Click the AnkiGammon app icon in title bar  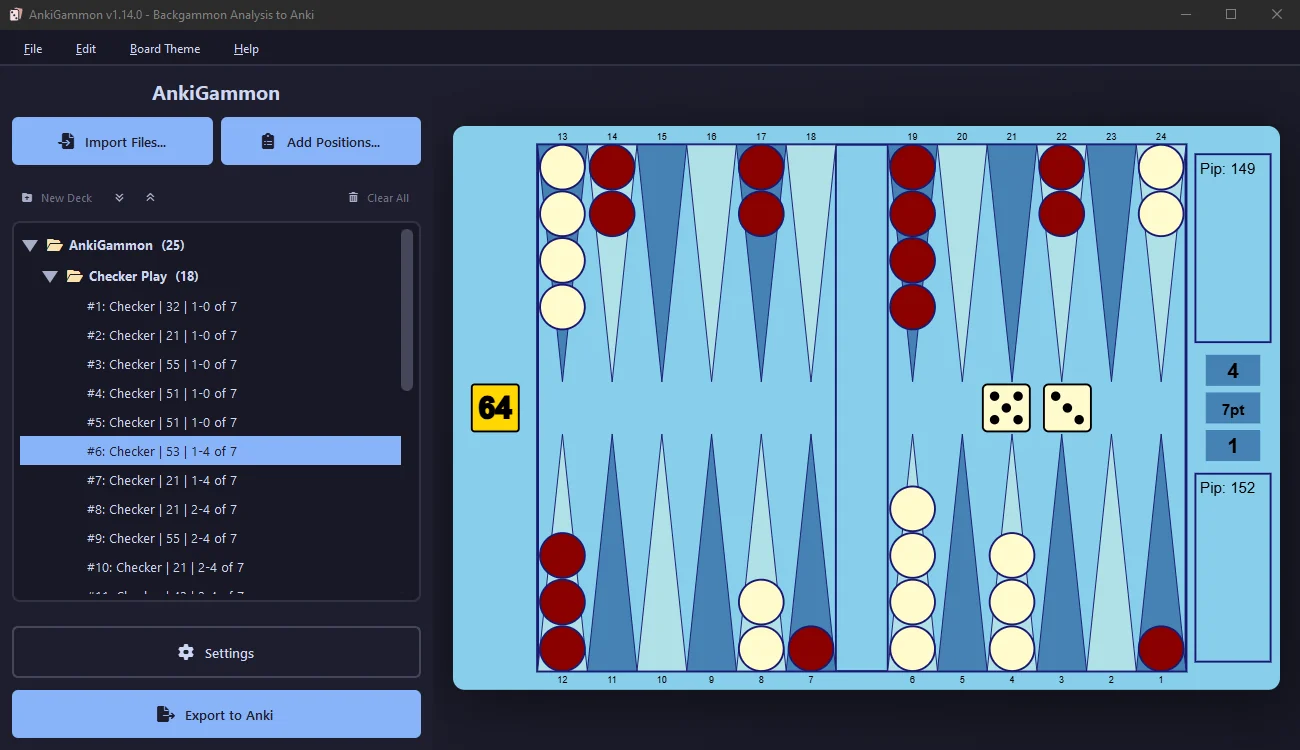click(15, 14)
